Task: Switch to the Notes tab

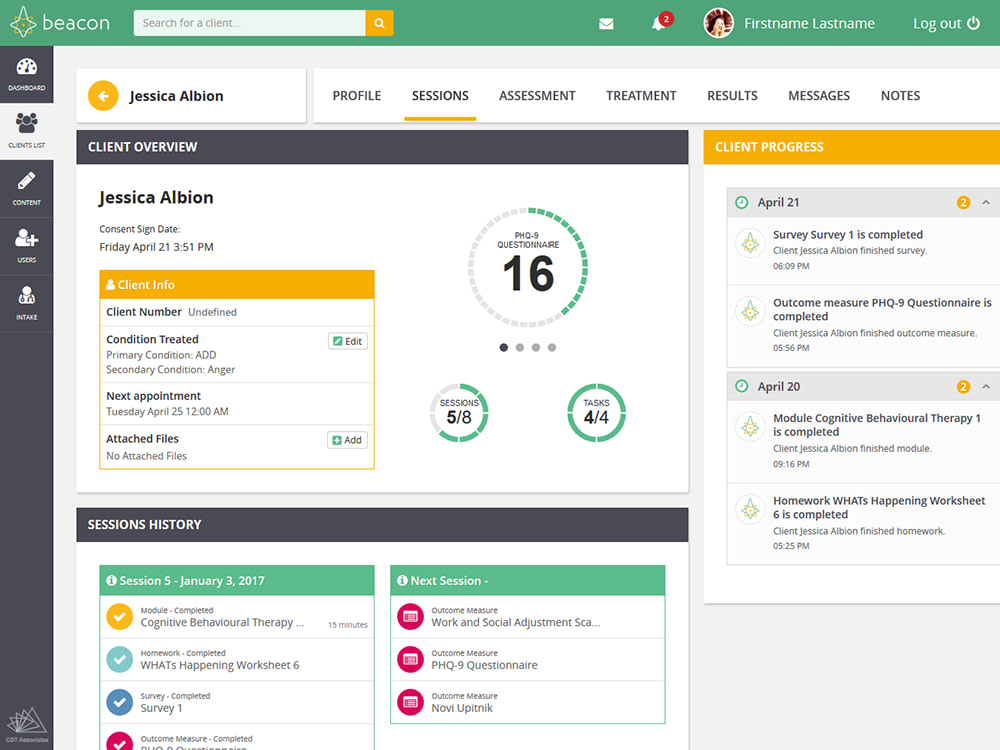Action: [900, 96]
